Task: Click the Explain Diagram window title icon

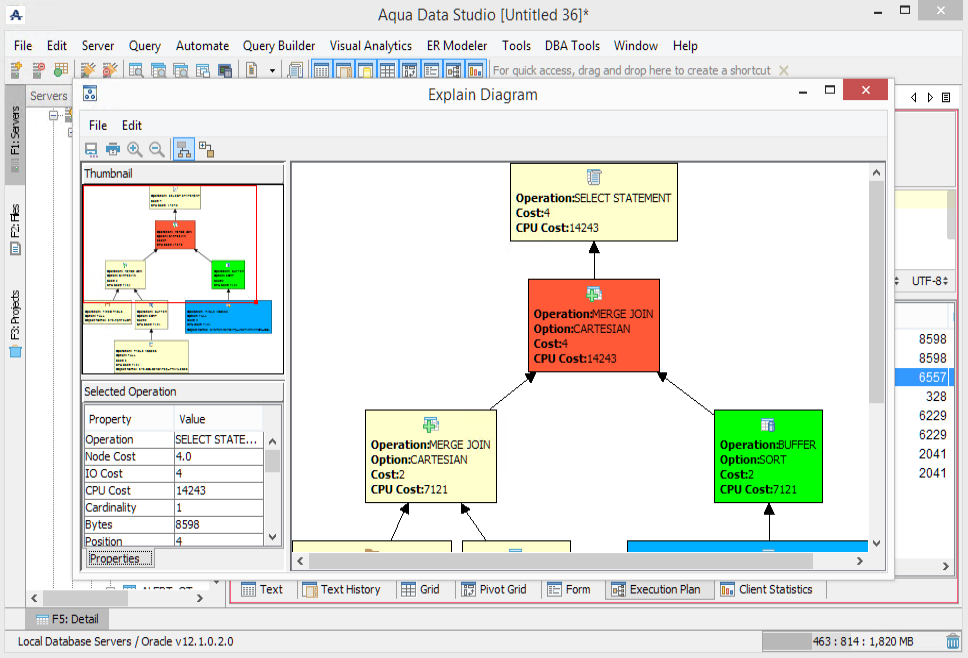Action: [x=90, y=93]
